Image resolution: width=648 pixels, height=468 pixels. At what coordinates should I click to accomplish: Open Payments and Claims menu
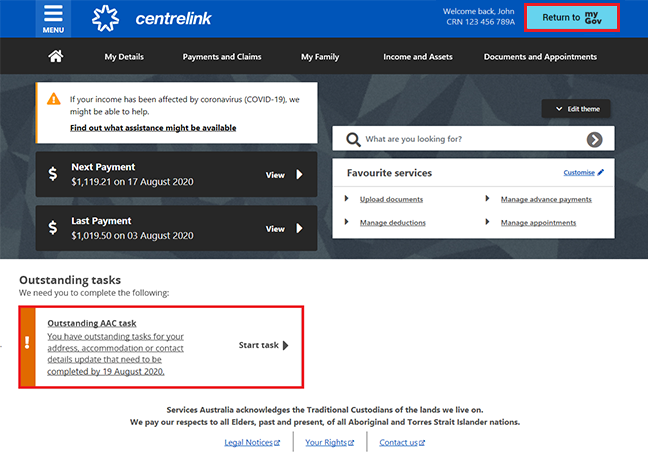click(222, 57)
